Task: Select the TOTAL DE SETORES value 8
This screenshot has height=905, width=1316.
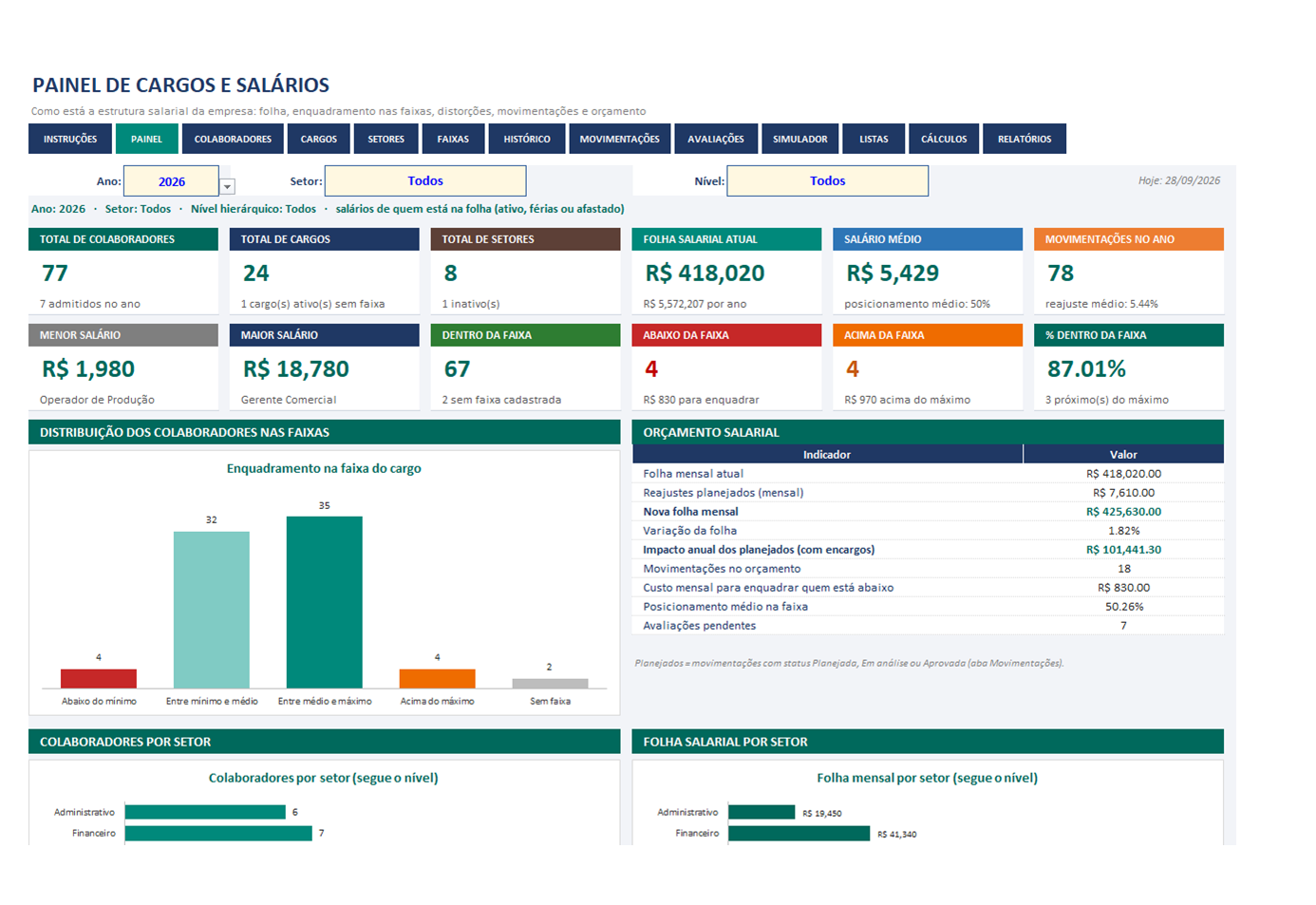Action: (x=451, y=273)
